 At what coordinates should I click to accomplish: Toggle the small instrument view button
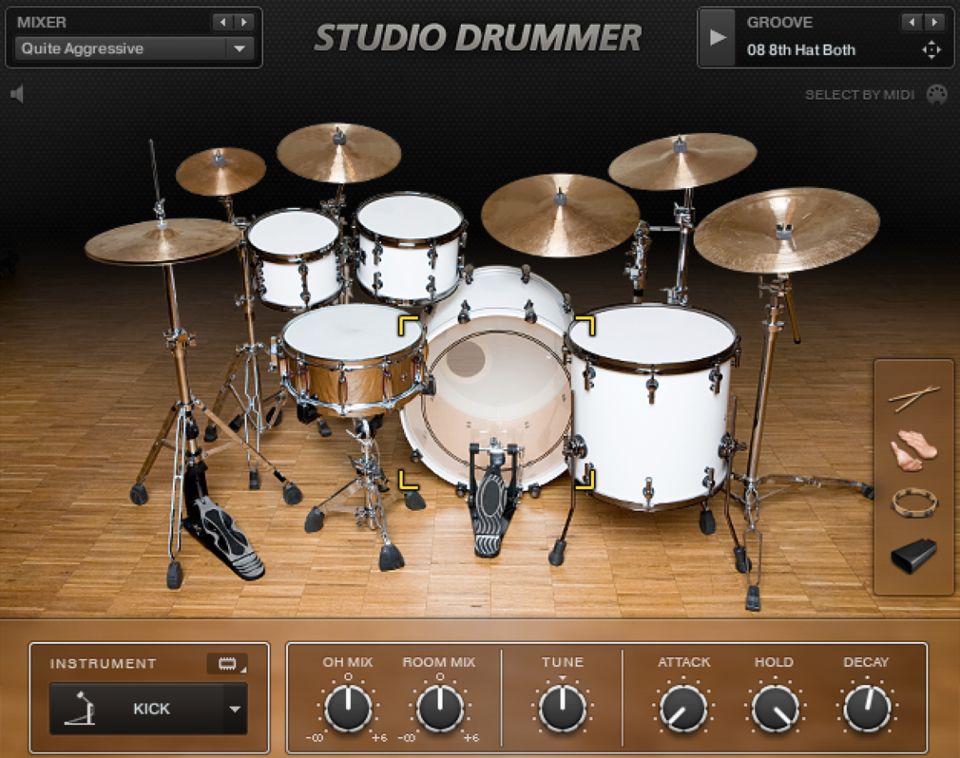click(226, 663)
